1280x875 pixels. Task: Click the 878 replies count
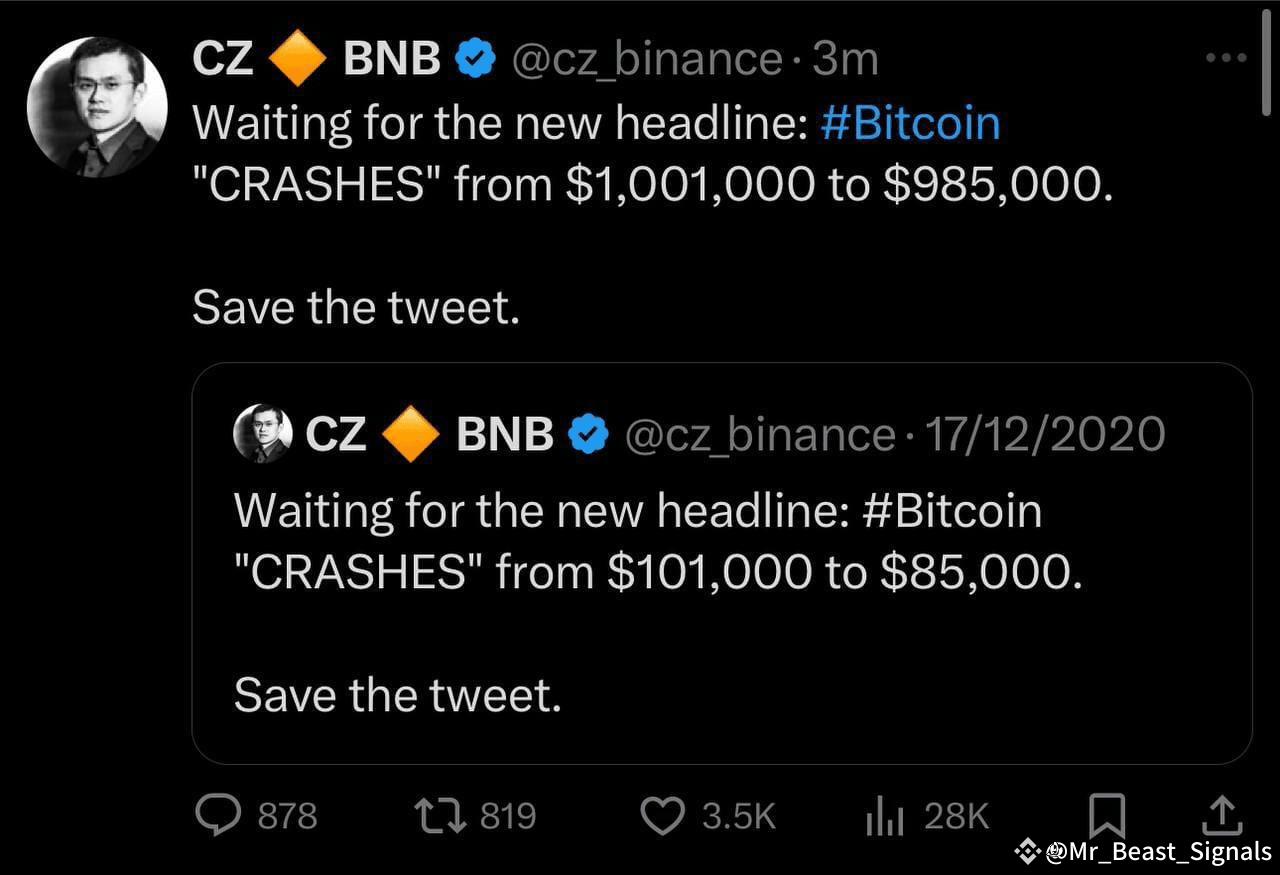pyautogui.click(x=286, y=816)
